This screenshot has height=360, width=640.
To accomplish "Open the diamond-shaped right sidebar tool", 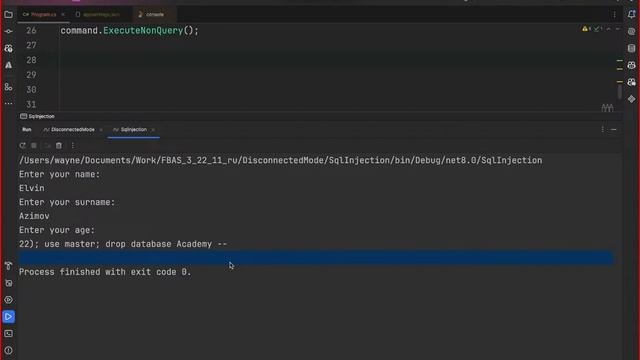I will (631, 99).
